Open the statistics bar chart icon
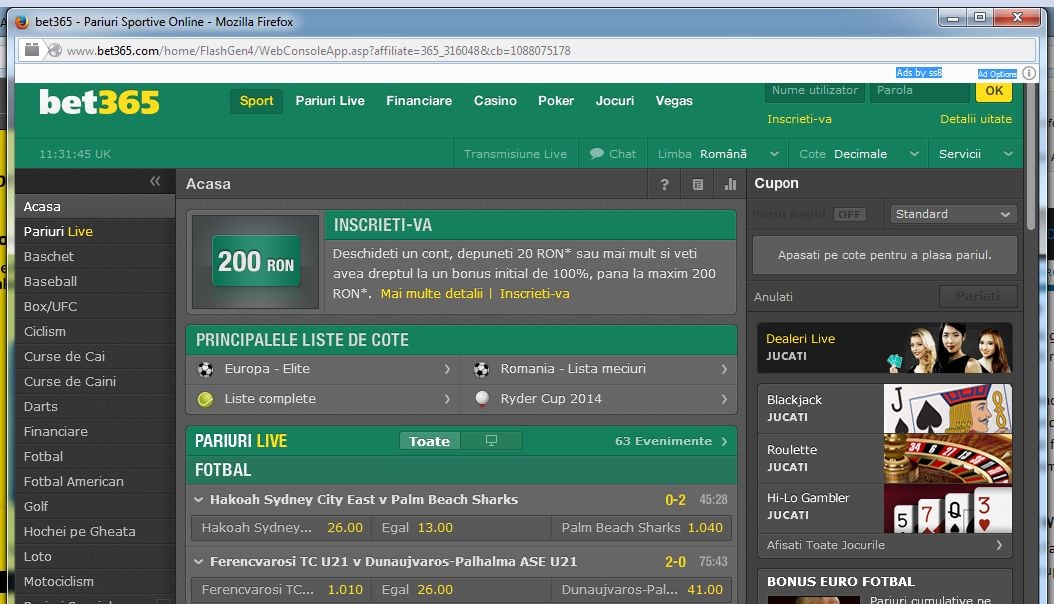The image size is (1054, 604). (x=730, y=184)
